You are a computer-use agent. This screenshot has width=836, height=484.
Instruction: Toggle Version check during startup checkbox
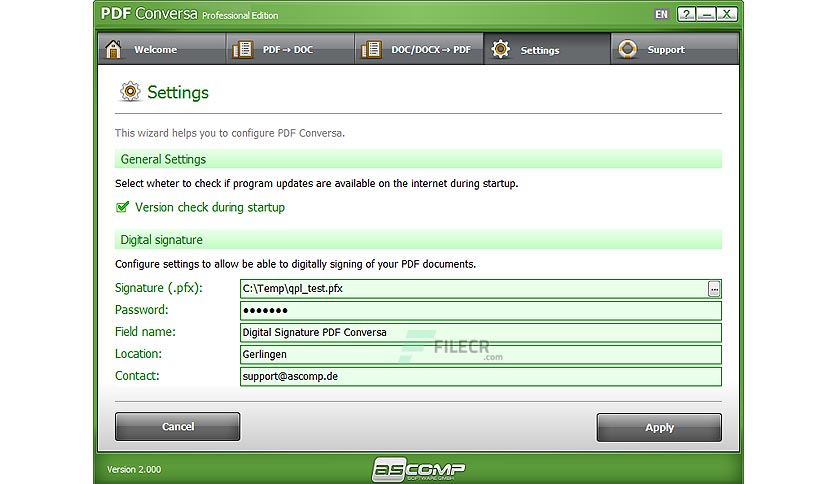123,207
